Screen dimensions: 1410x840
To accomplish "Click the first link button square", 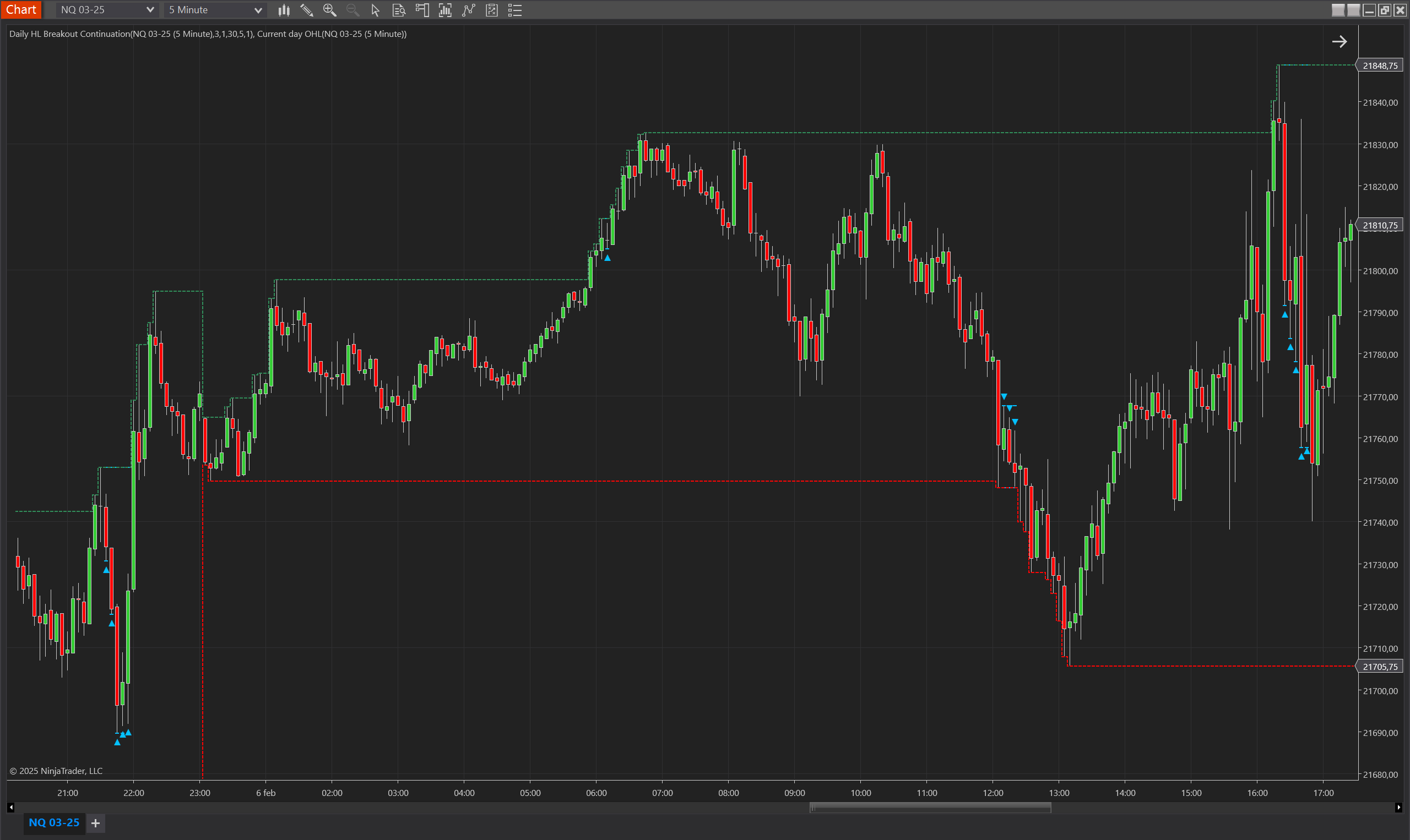I will (1338, 9).
